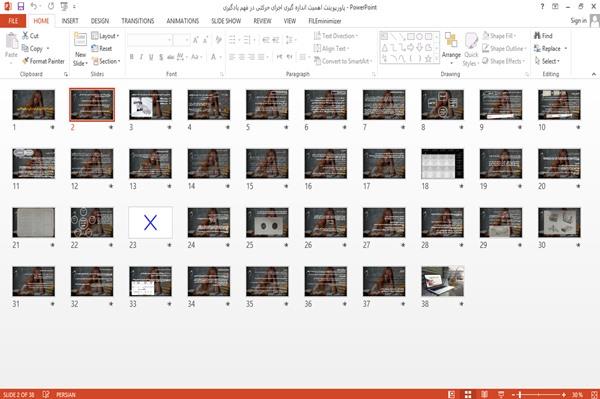Toggle justify text alignment
Image resolution: width=600 pixels, height=399 pixels.
click(261, 57)
